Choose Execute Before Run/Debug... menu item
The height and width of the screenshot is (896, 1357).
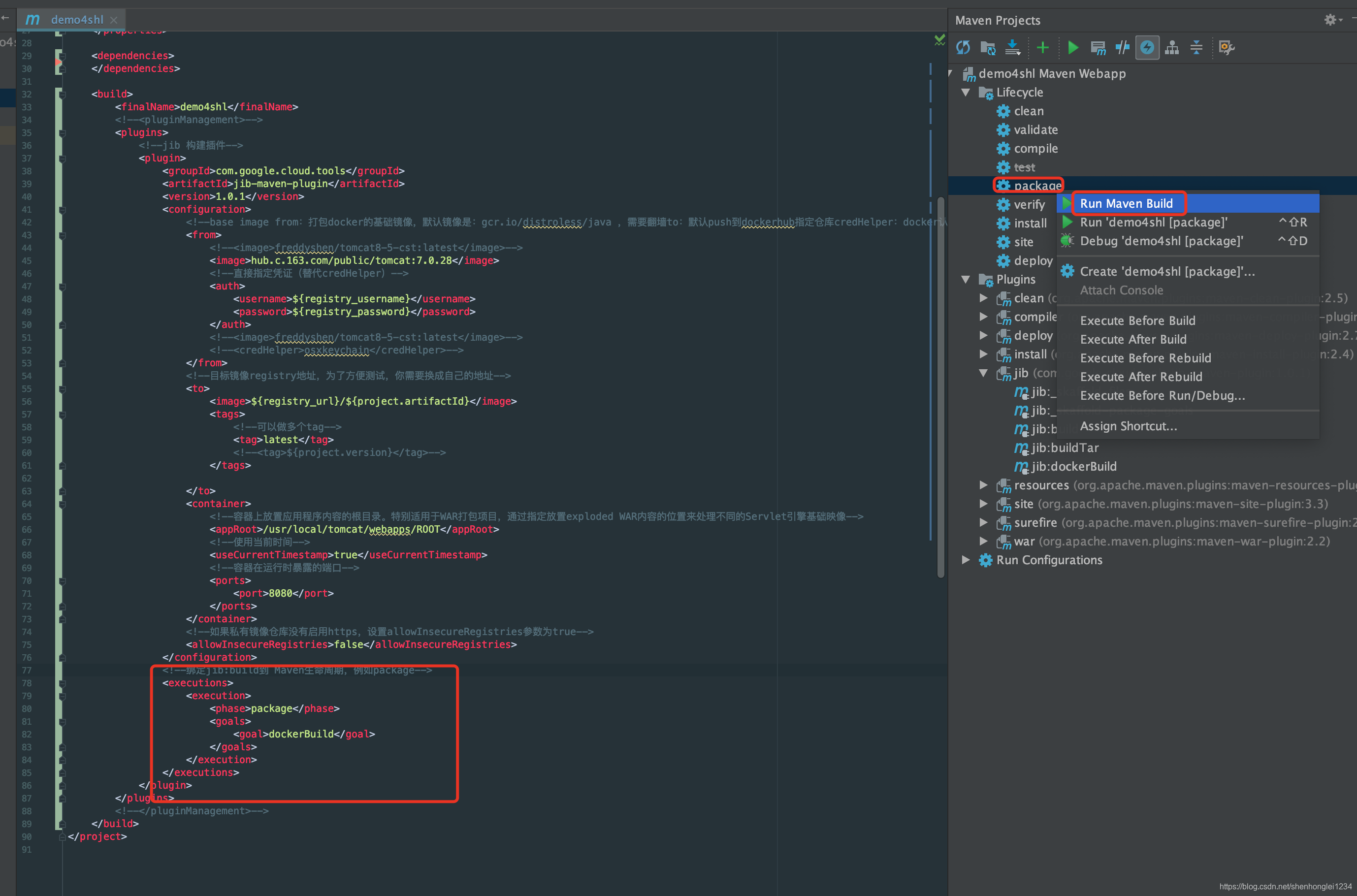pos(1188,395)
